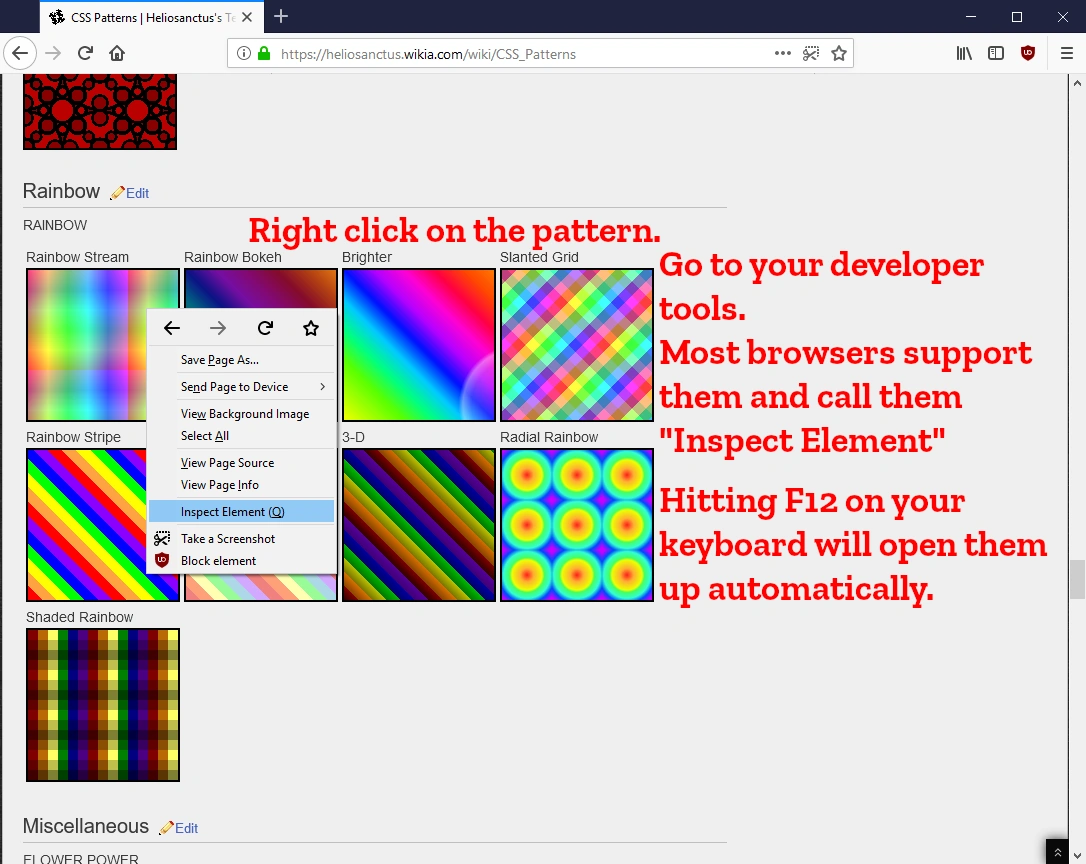Open the Home page icon
Screen dimensions: 1086x864
click(x=117, y=53)
